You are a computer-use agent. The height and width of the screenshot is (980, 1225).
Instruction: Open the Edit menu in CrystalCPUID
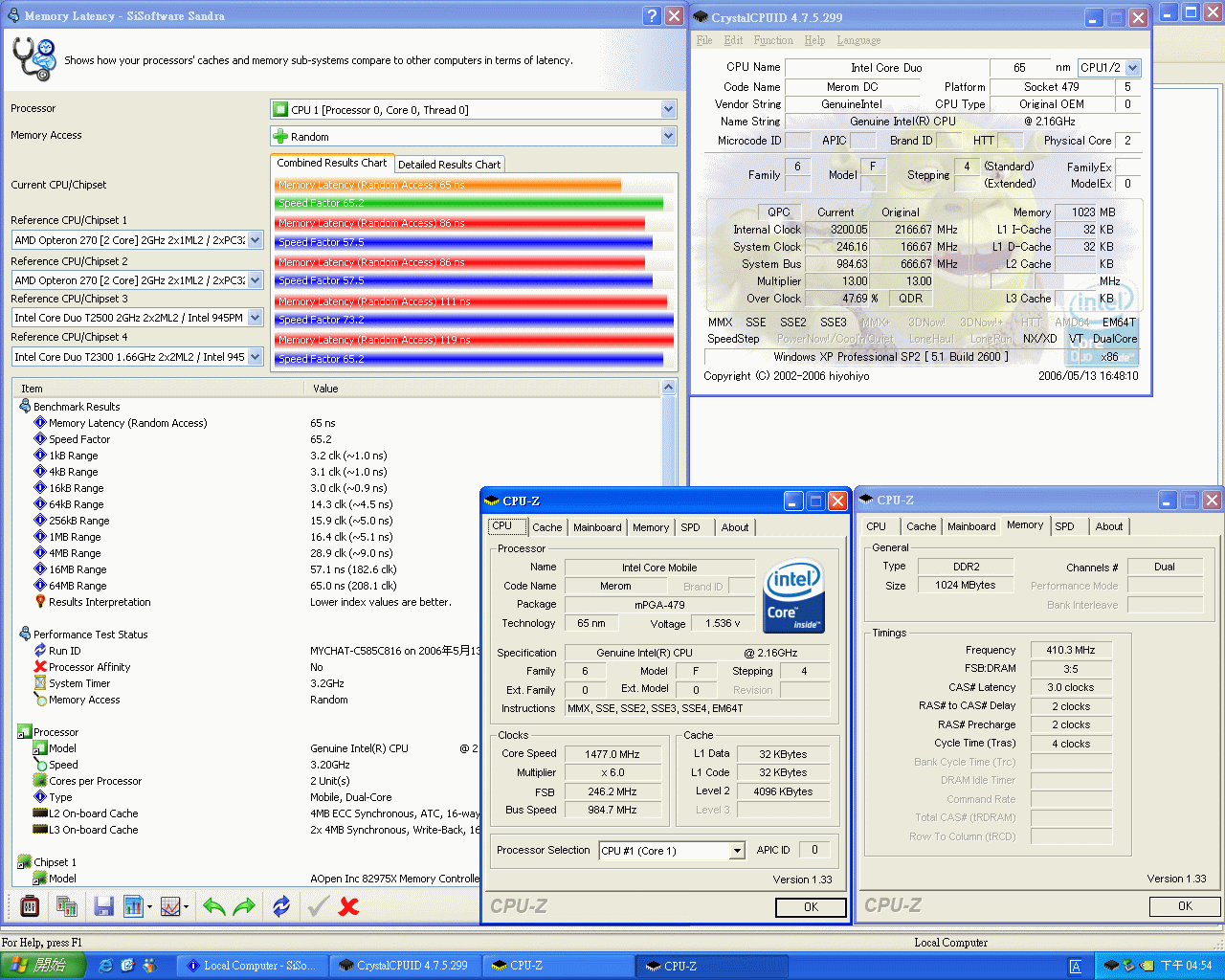[x=733, y=40]
